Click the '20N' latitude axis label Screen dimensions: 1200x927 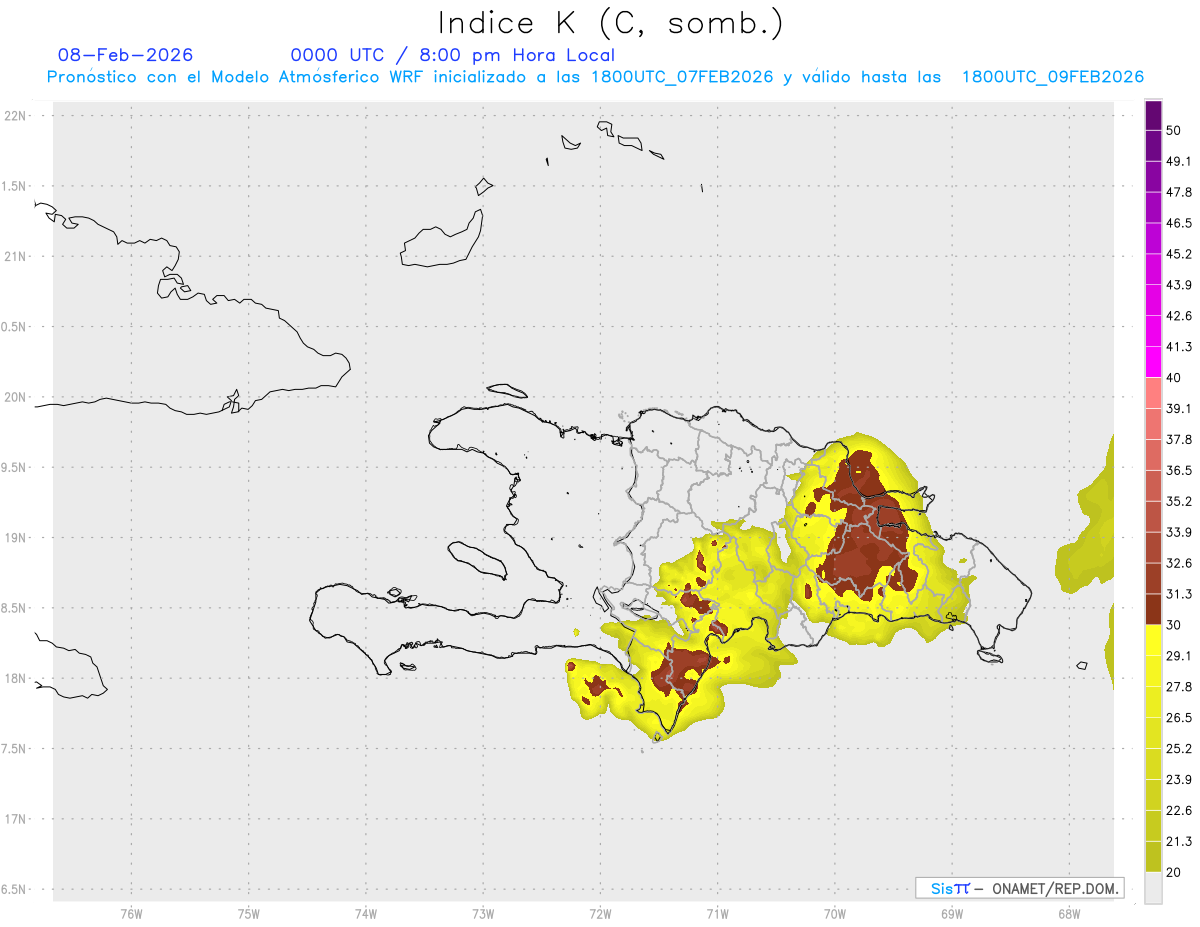pos(15,397)
